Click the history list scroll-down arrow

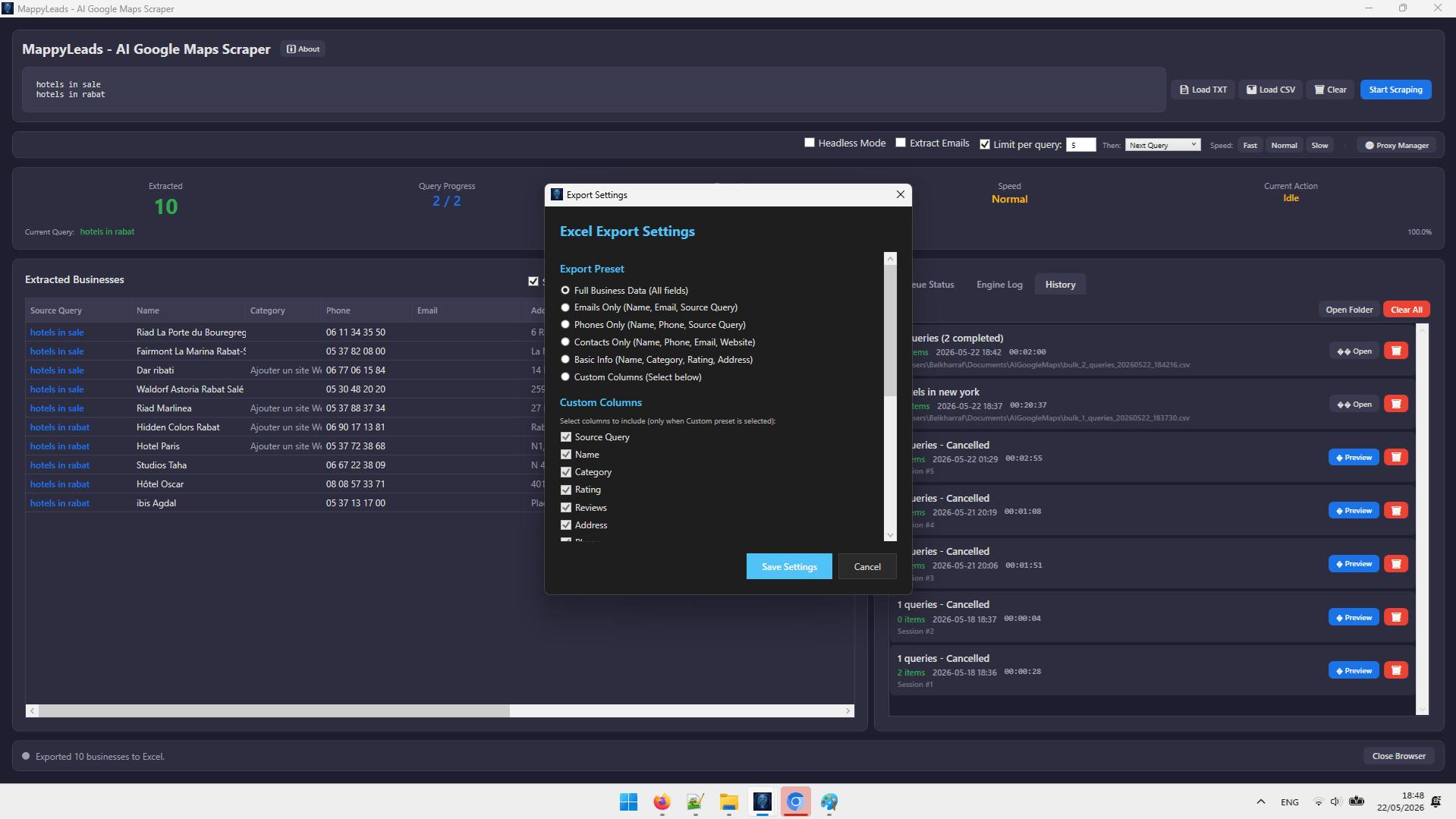click(1423, 710)
